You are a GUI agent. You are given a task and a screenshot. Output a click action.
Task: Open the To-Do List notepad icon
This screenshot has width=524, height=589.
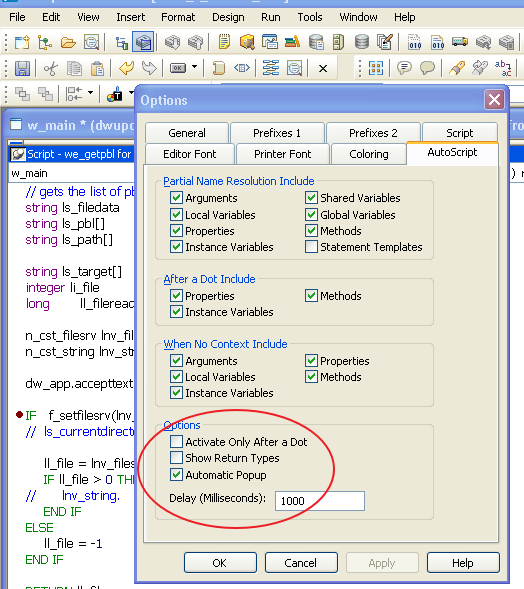tap(224, 42)
